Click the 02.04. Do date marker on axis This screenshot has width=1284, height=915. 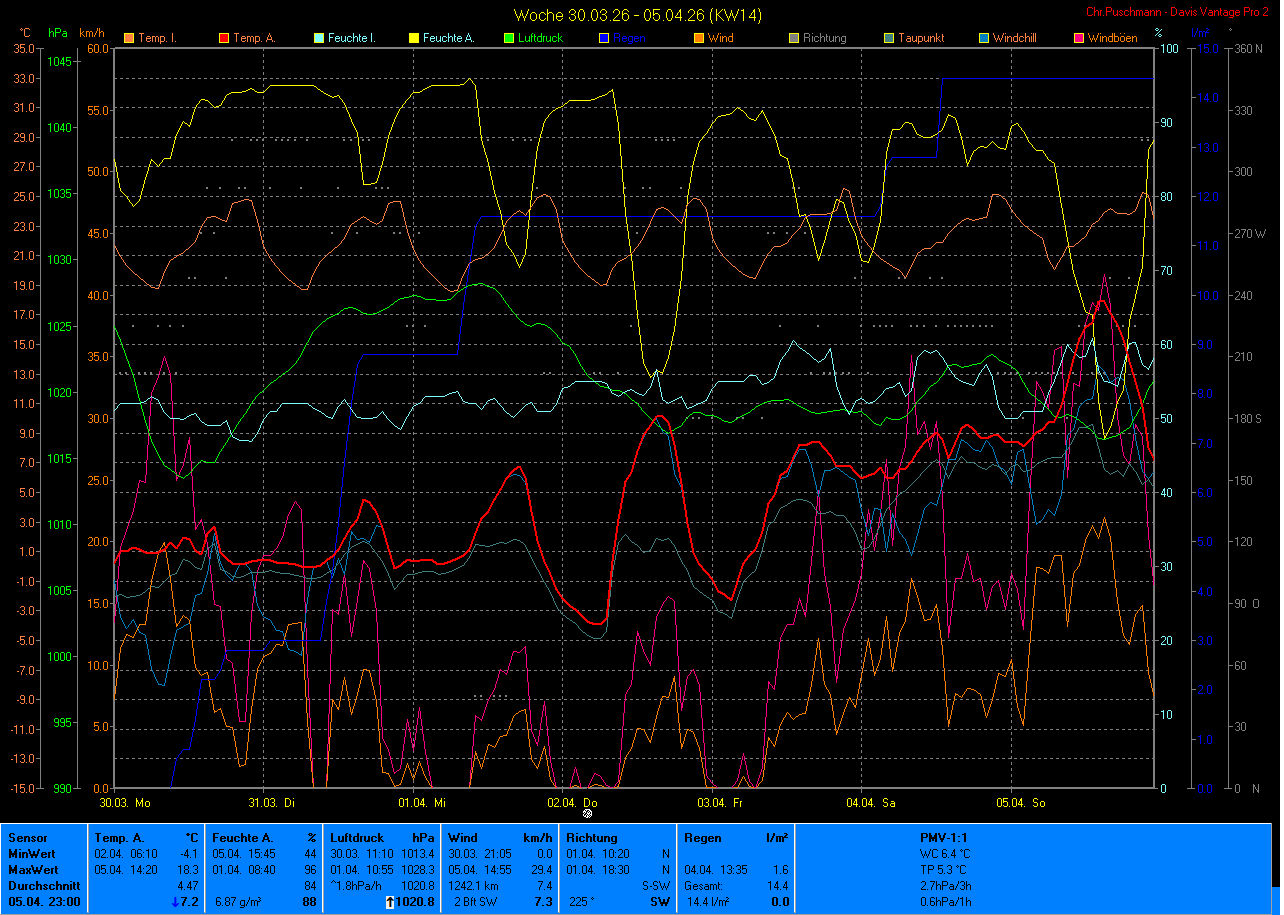tap(572, 802)
